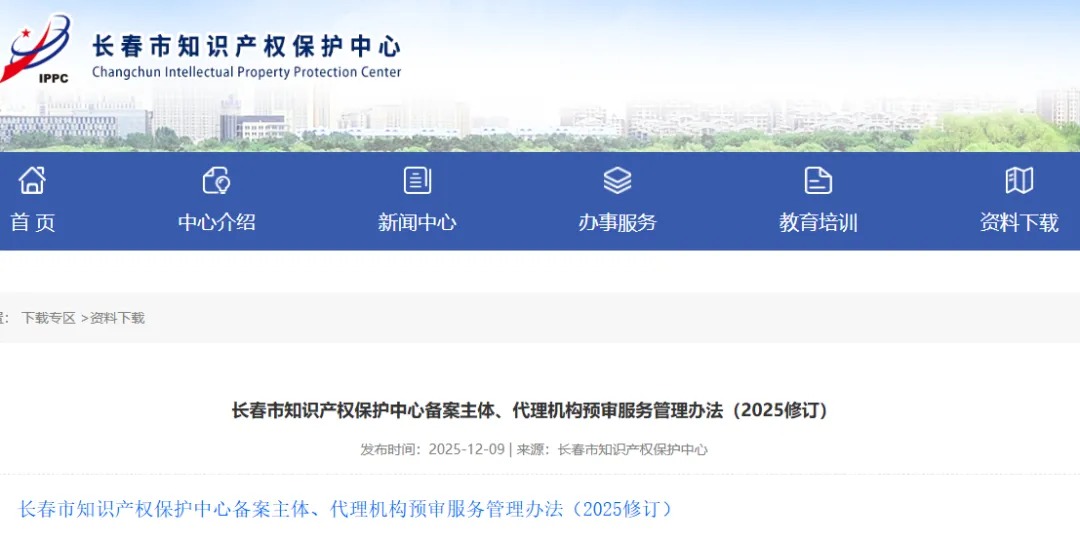Select the 资料下载 label in navigation bar
Viewport: 1080px width, 542px height.
click(x=1018, y=223)
